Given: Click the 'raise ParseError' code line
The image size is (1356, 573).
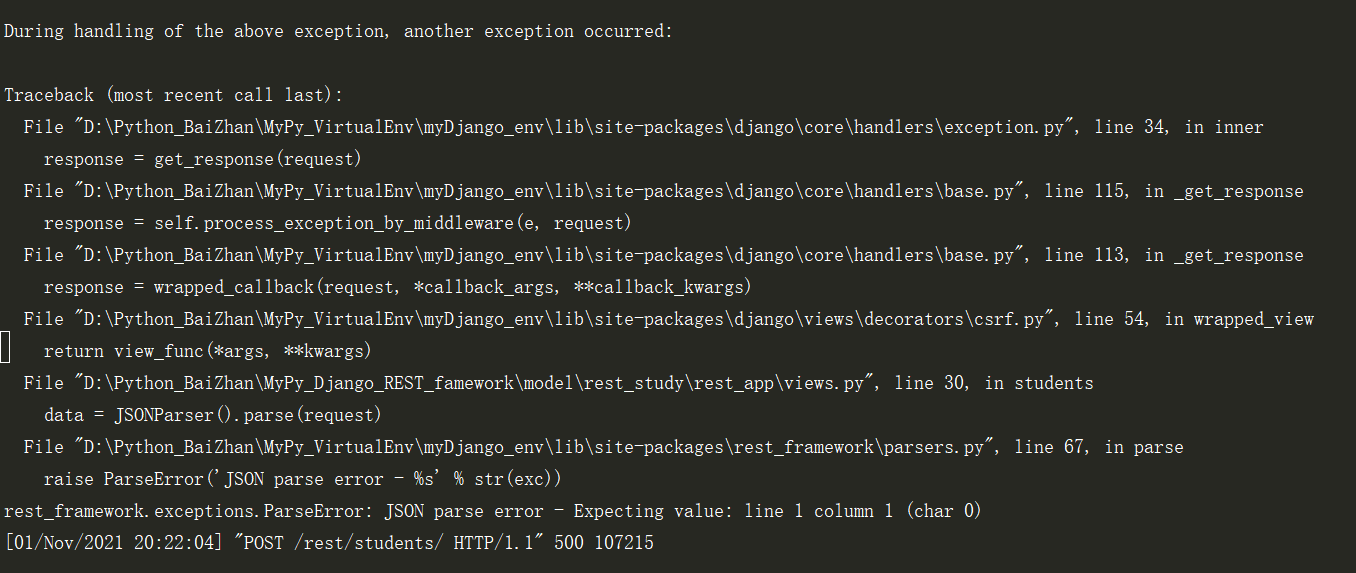Looking at the screenshot, I should point(303,480).
